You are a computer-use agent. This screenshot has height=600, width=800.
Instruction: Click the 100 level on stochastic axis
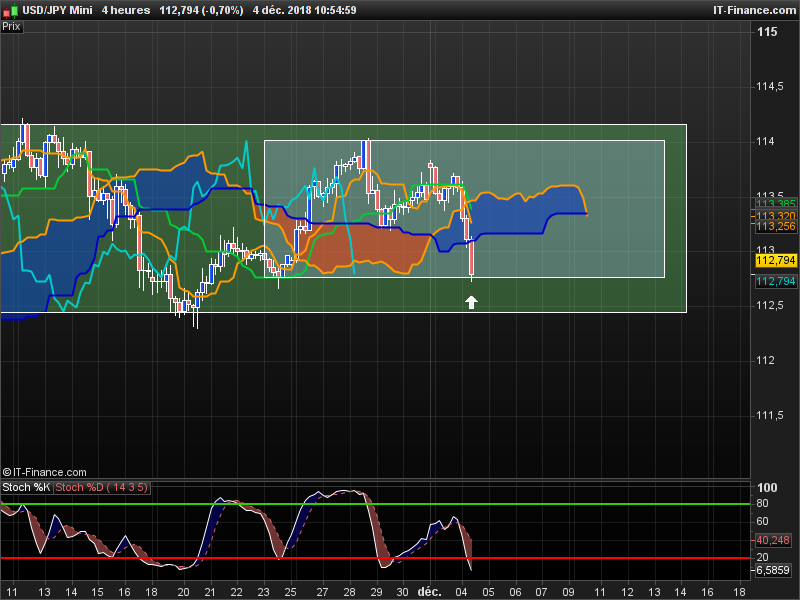[767, 488]
